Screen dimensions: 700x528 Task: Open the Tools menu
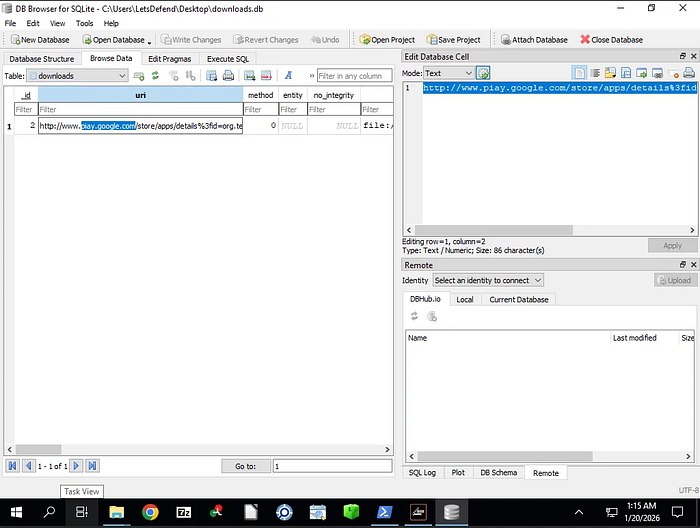[84, 23]
